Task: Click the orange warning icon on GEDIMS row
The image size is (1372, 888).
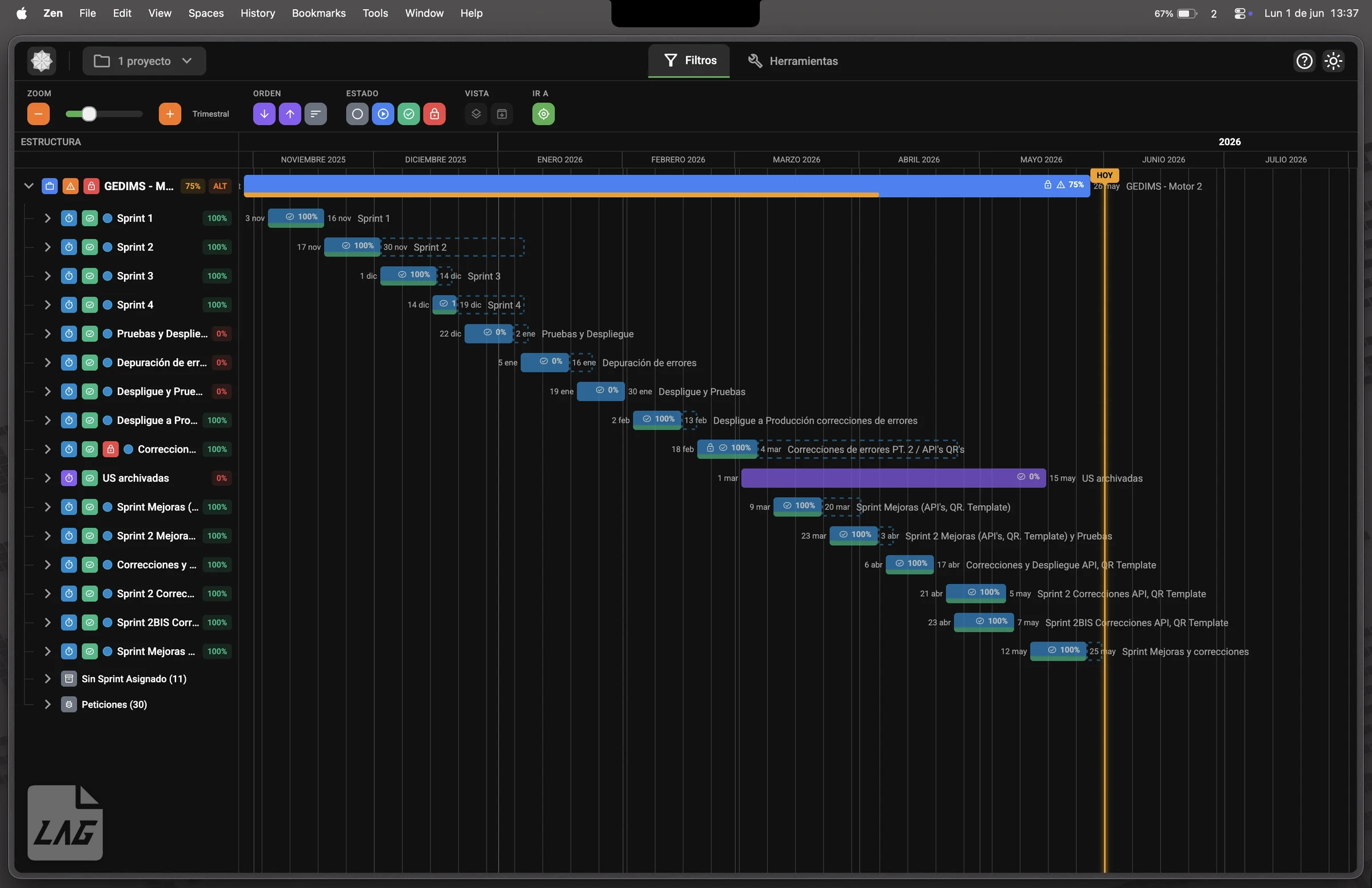Action: (70, 186)
